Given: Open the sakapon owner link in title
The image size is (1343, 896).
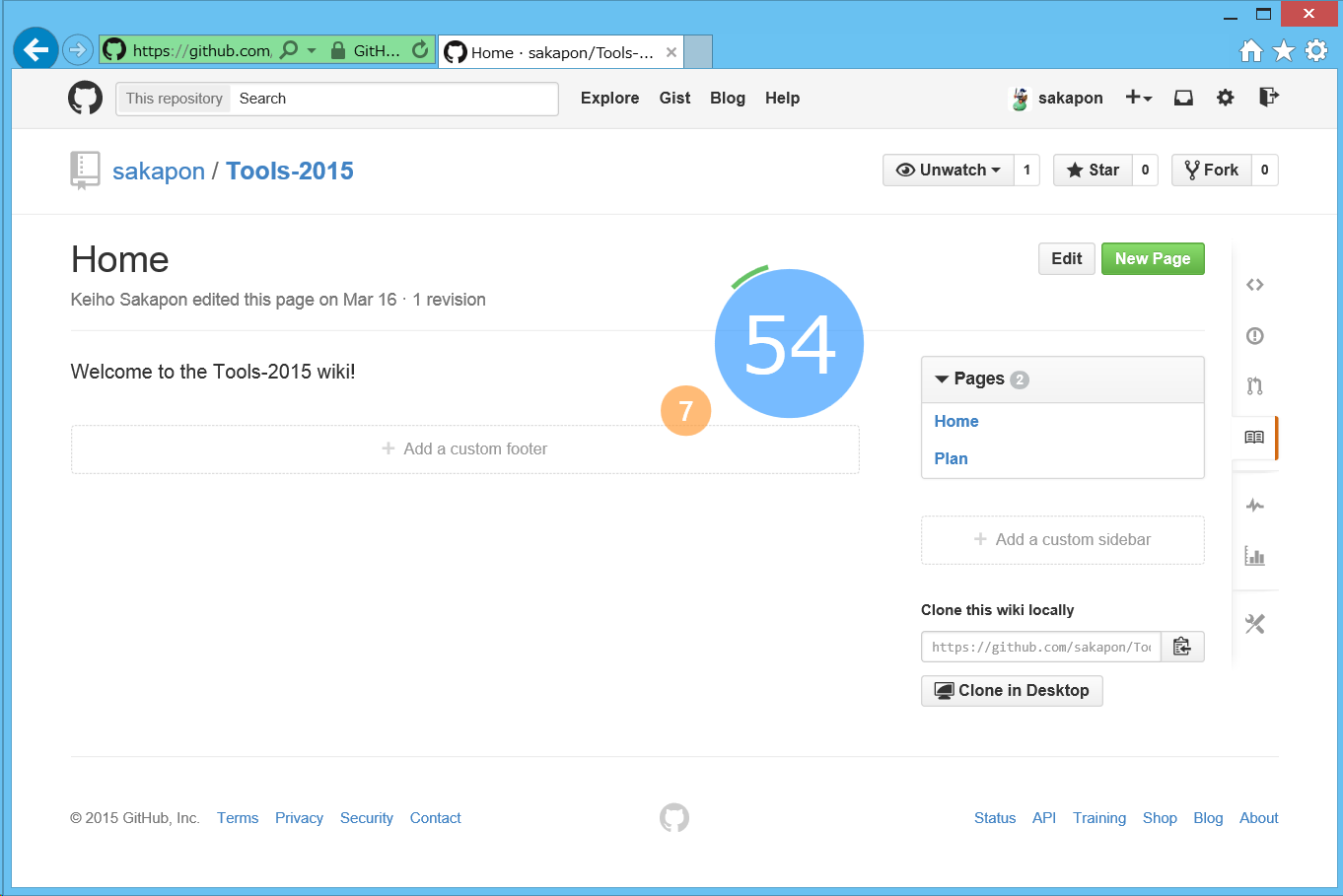Looking at the screenshot, I should (159, 171).
